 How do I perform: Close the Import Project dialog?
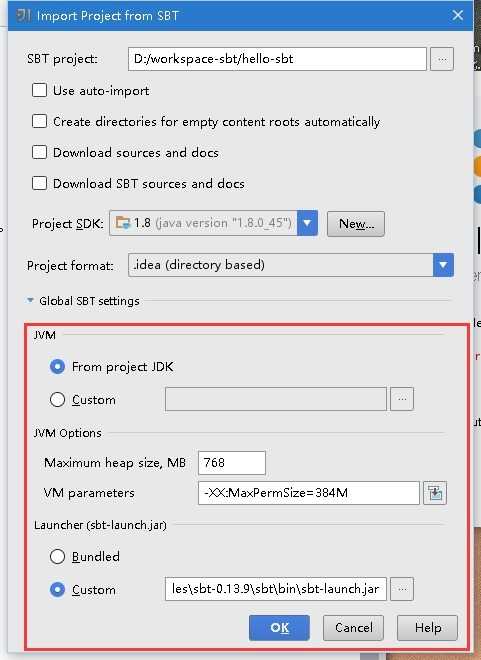click(x=458, y=16)
